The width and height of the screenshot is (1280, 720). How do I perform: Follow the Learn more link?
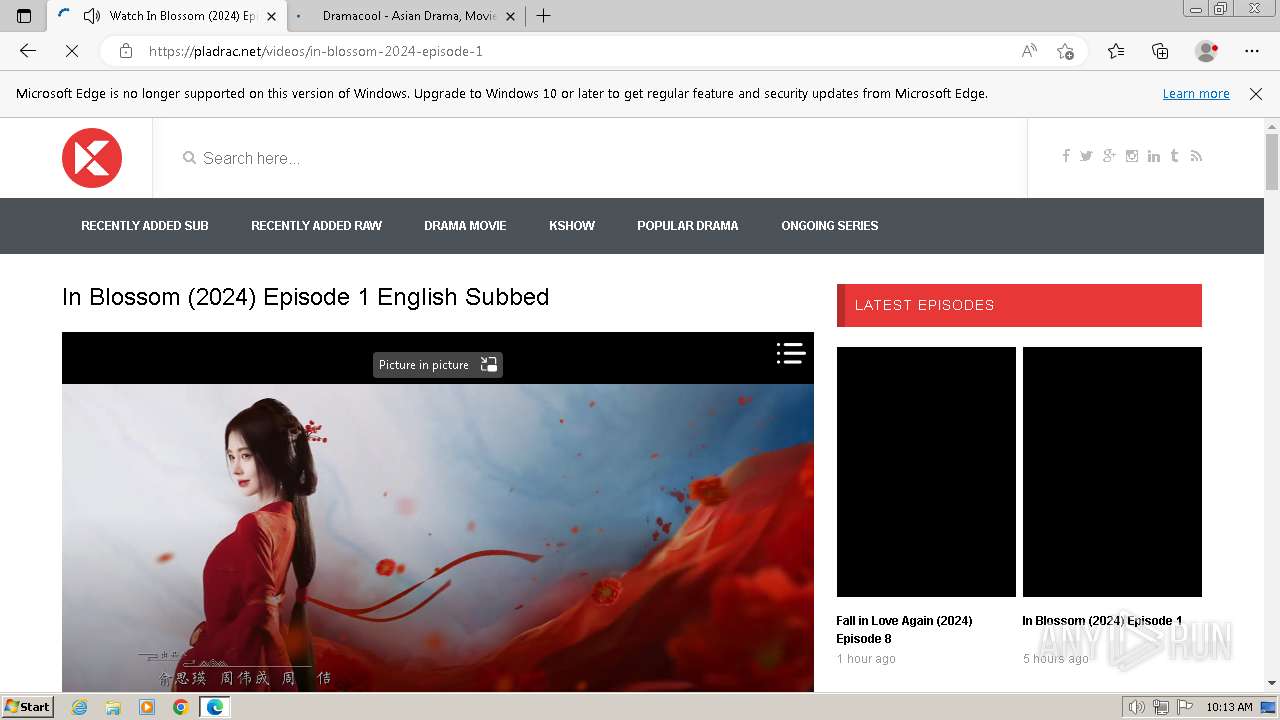pos(1196,94)
